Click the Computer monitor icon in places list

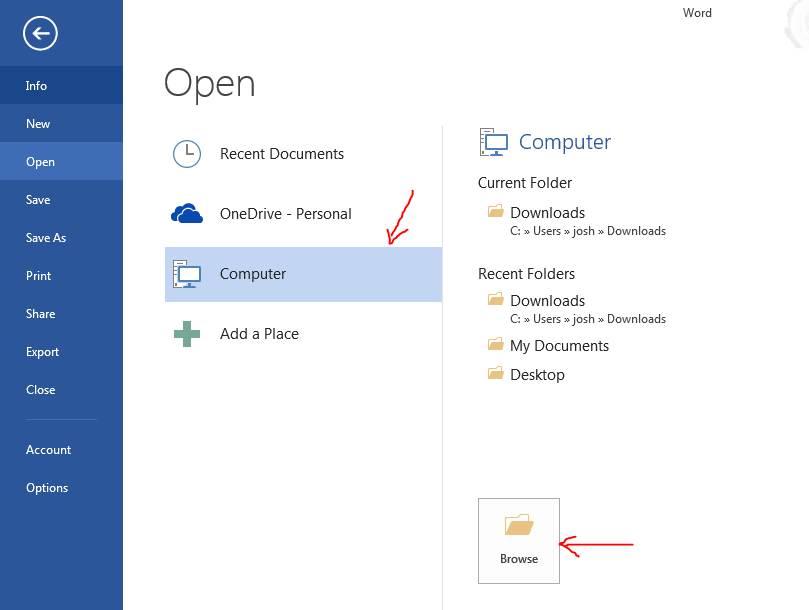tap(187, 274)
